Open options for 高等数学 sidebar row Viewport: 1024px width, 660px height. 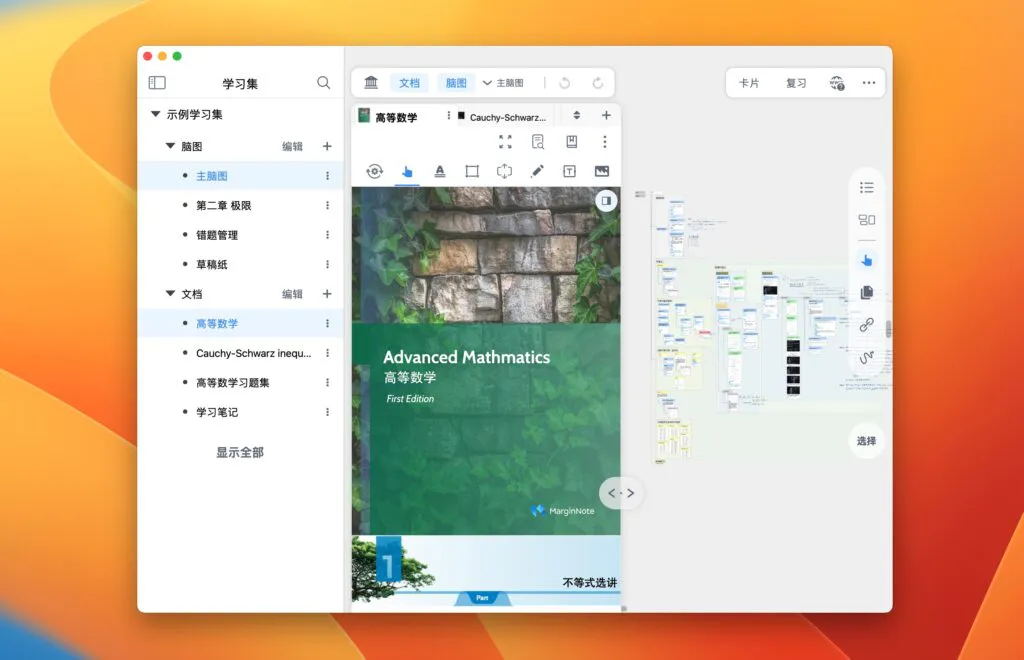click(327, 323)
